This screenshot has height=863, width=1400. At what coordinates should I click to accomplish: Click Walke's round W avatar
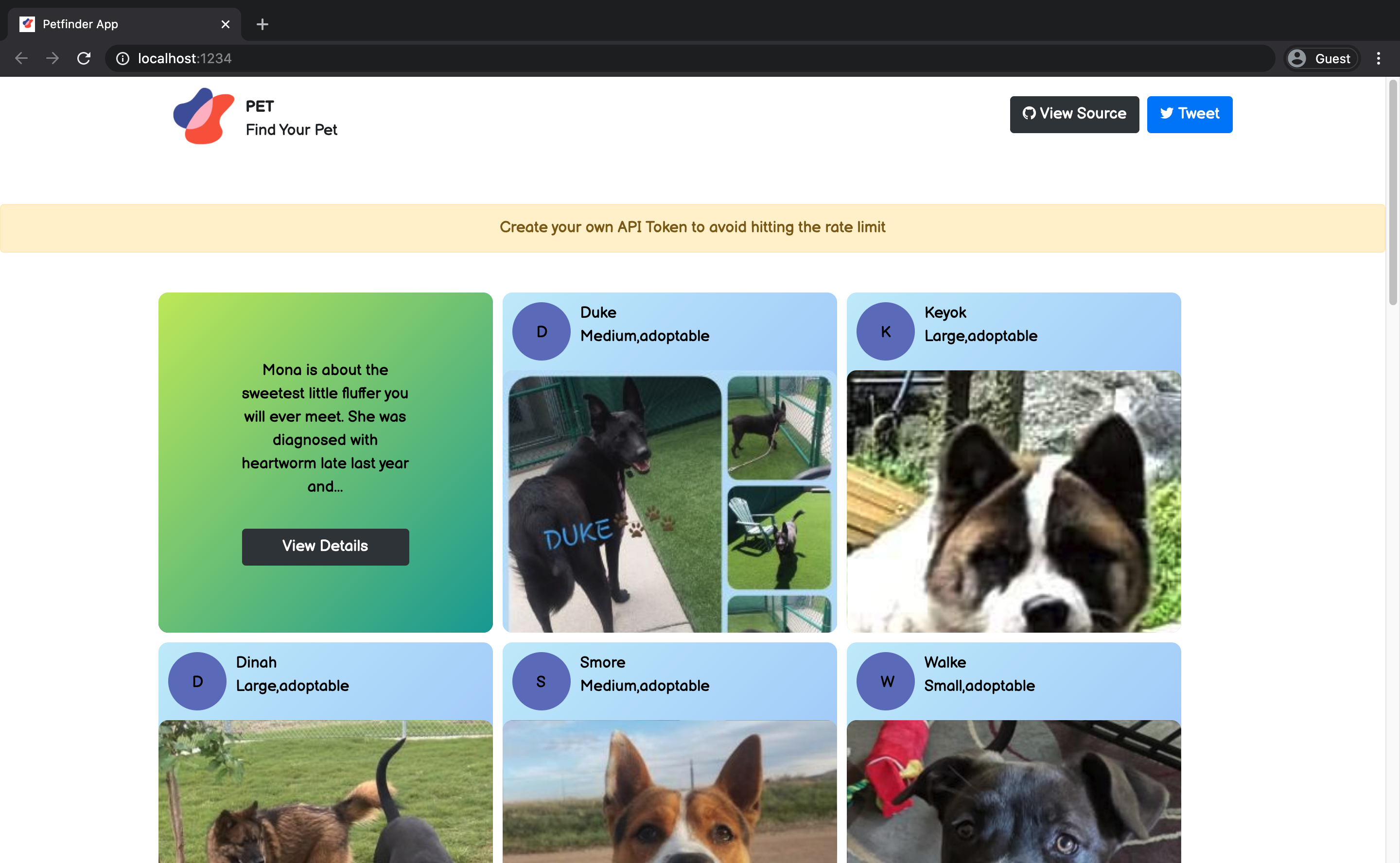885,681
